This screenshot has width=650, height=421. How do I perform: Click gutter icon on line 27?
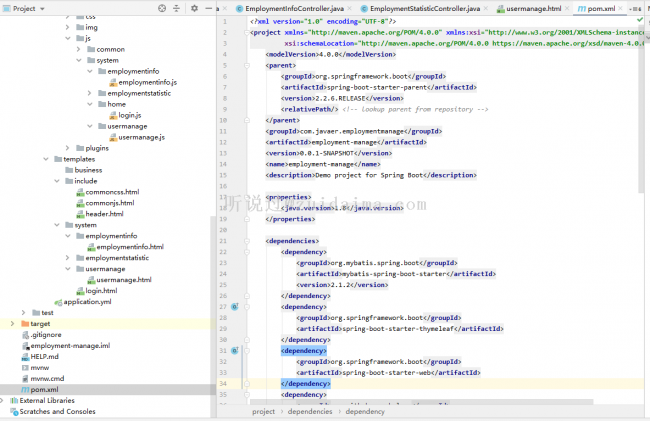(233, 308)
